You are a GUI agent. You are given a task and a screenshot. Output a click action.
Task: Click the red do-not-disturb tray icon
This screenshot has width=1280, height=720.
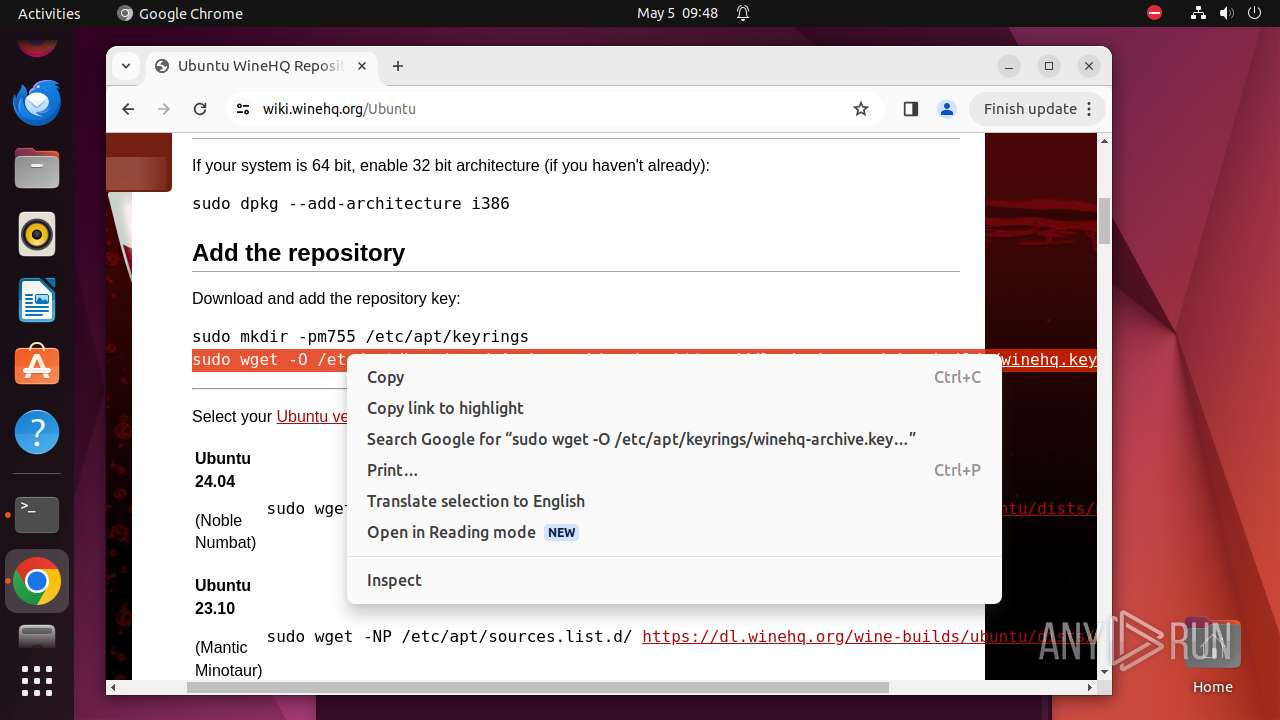pyautogui.click(x=1155, y=13)
